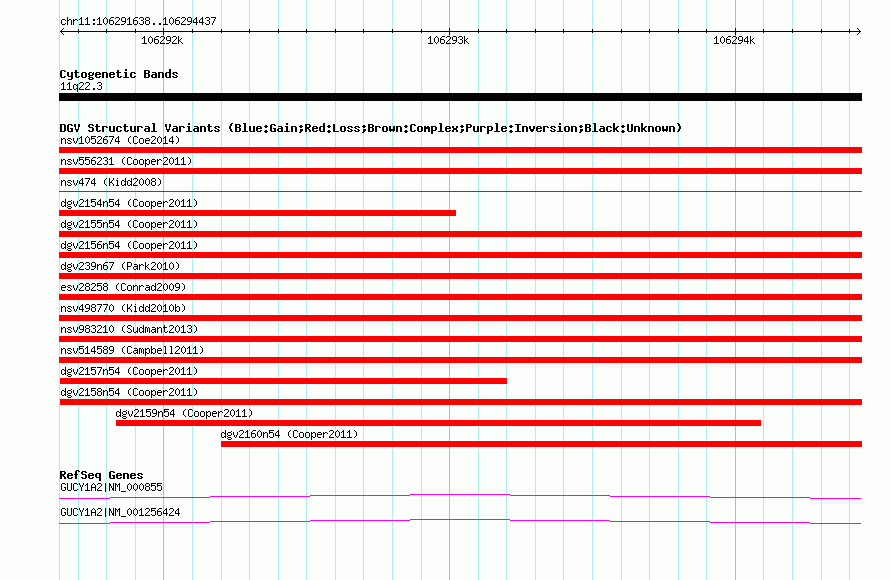Image resolution: width=890 pixels, height=580 pixels.
Task: Select variant label dgv2160n54 (Cooper2011)
Action: tap(289, 434)
